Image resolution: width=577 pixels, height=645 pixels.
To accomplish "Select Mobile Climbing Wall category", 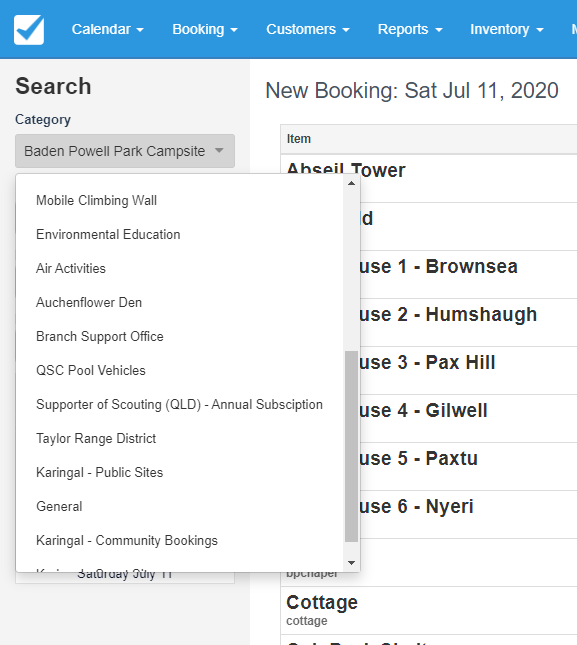I will pyautogui.click(x=180, y=200).
